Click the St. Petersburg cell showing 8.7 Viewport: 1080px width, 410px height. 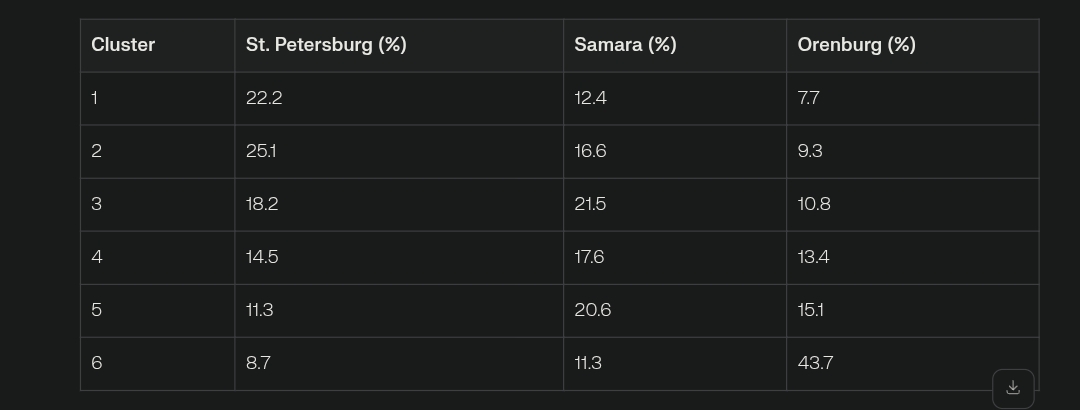[x=399, y=364]
